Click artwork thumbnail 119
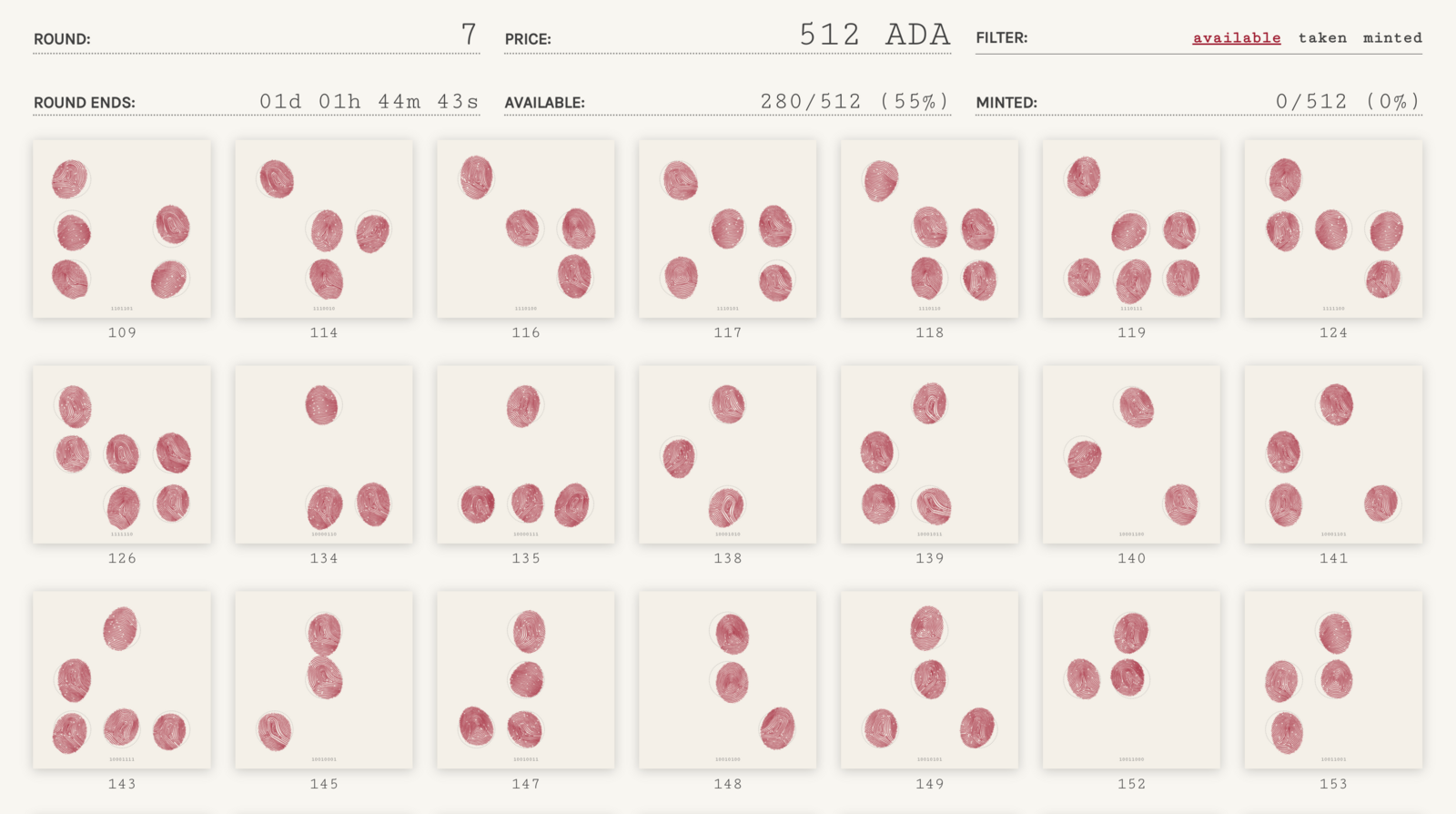 click(x=1131, y=229)
